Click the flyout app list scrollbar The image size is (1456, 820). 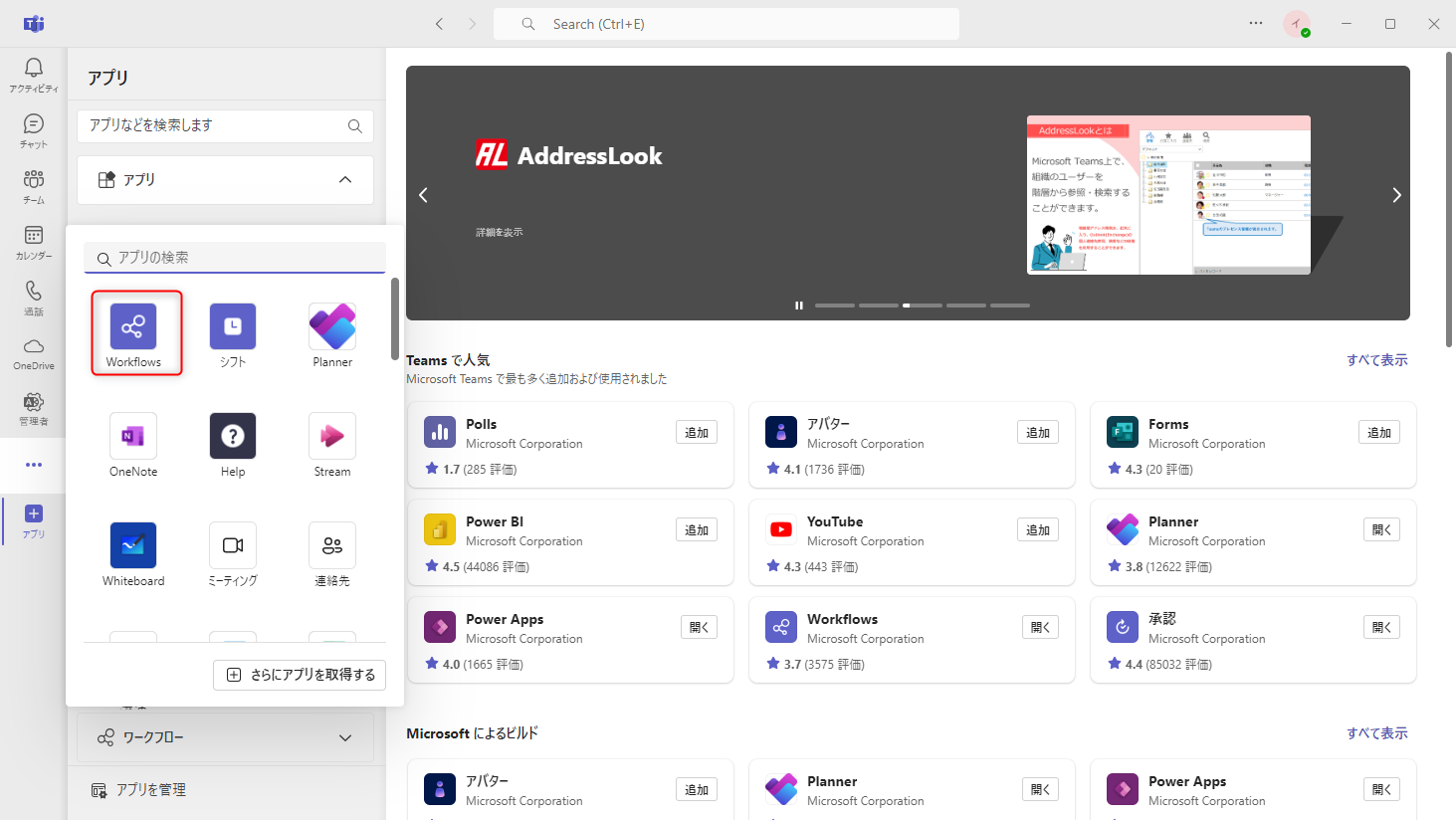pyautogui.click(x=395, y=318)
